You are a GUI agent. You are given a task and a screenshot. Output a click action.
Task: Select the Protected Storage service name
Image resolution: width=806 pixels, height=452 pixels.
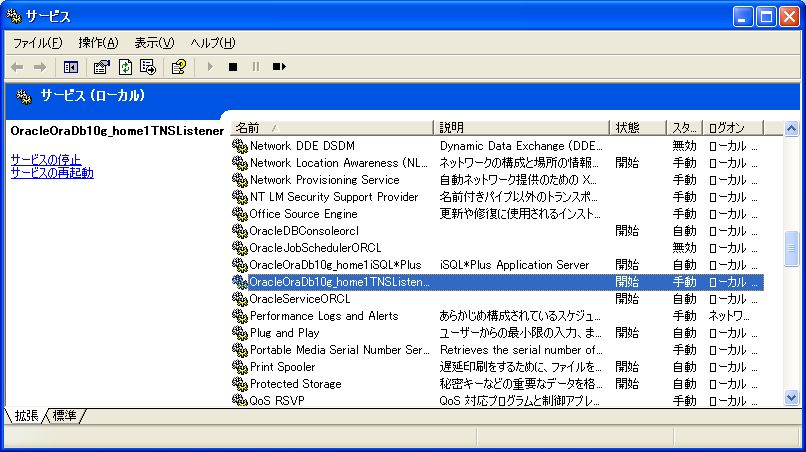click(x=296, y=384)
